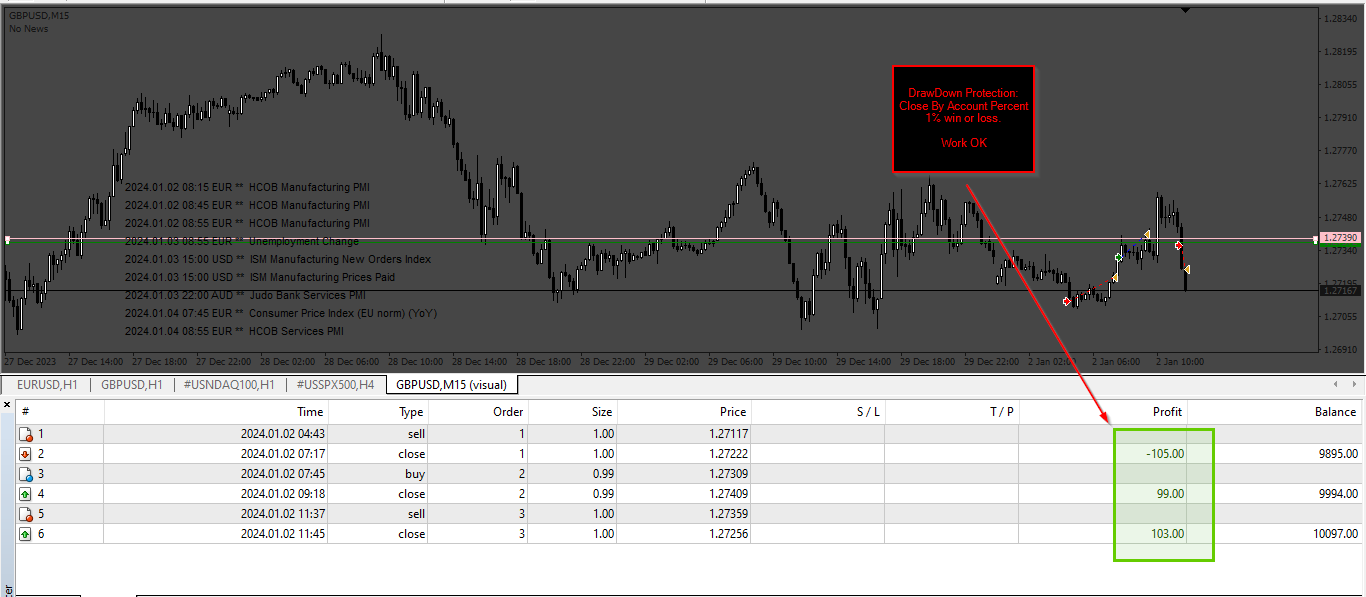The height and width of the screenshot is (597, 1366).
Task: Click the first sell entry arrow on chart
Action: [x=1067, y=302]
